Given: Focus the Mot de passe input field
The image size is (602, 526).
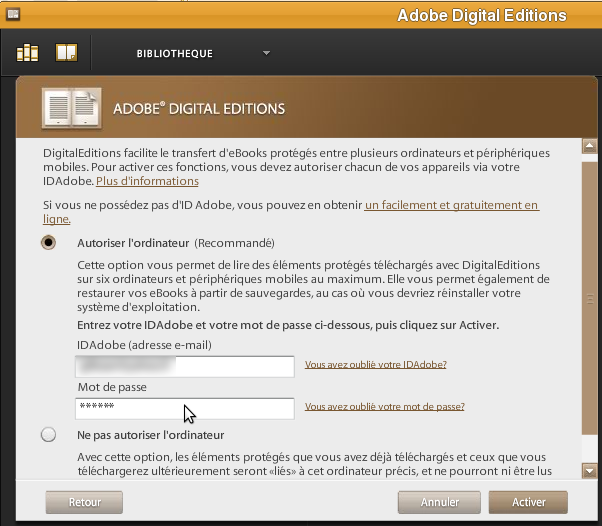Looking at the screenshot, I should pyautogui.click(x=185, y=409).
